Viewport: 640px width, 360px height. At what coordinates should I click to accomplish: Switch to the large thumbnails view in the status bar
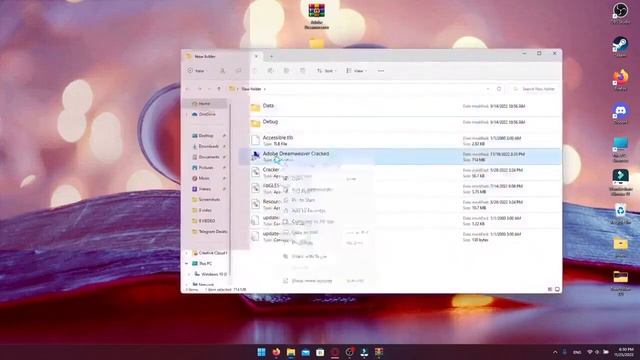(x=558, y=289)
